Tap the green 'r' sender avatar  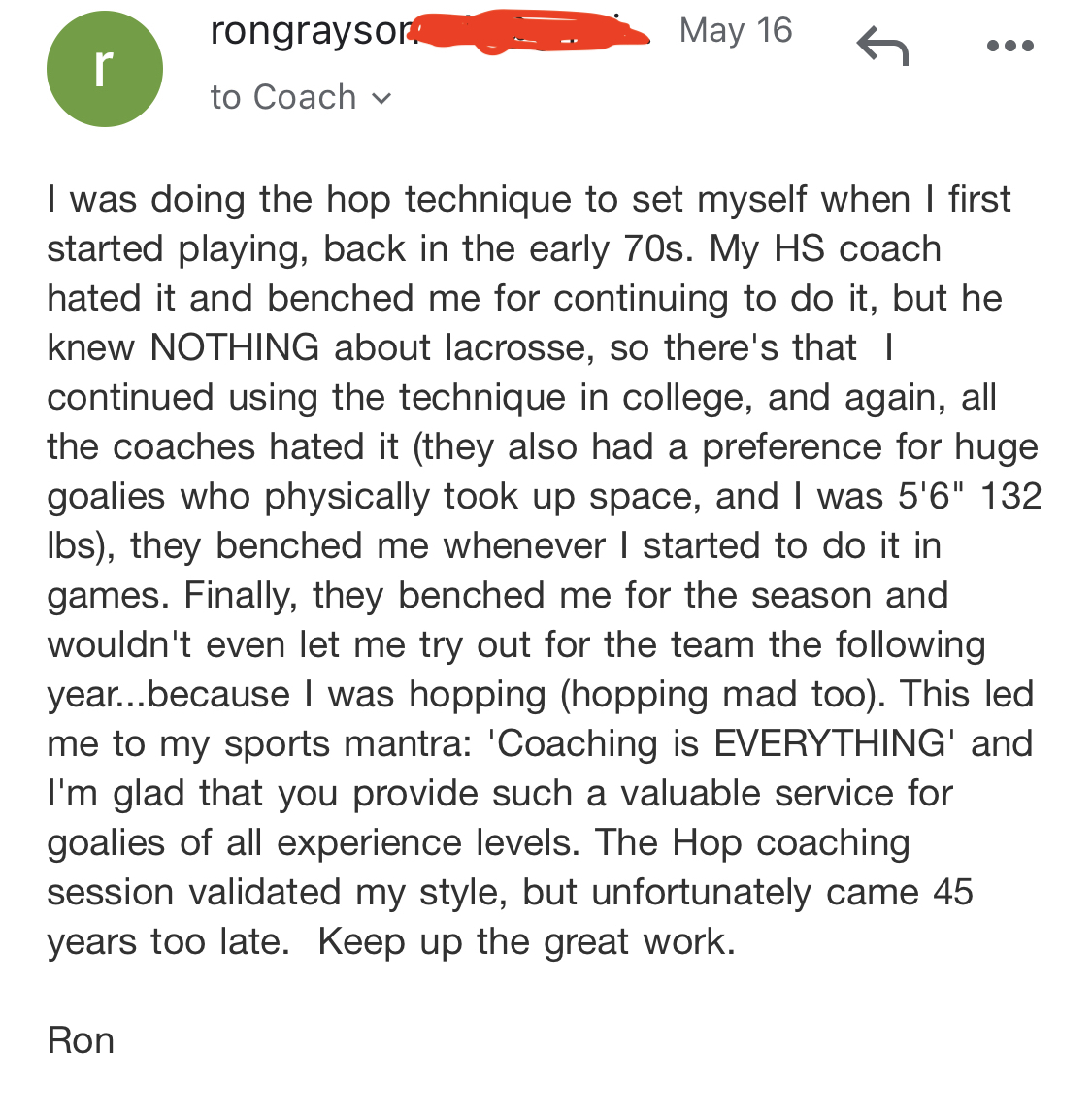[x=105, y=69]
